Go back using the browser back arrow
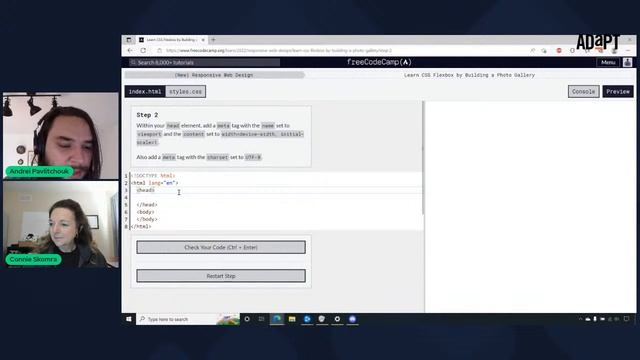Screen dimensions: 640x360 point(130,51)
